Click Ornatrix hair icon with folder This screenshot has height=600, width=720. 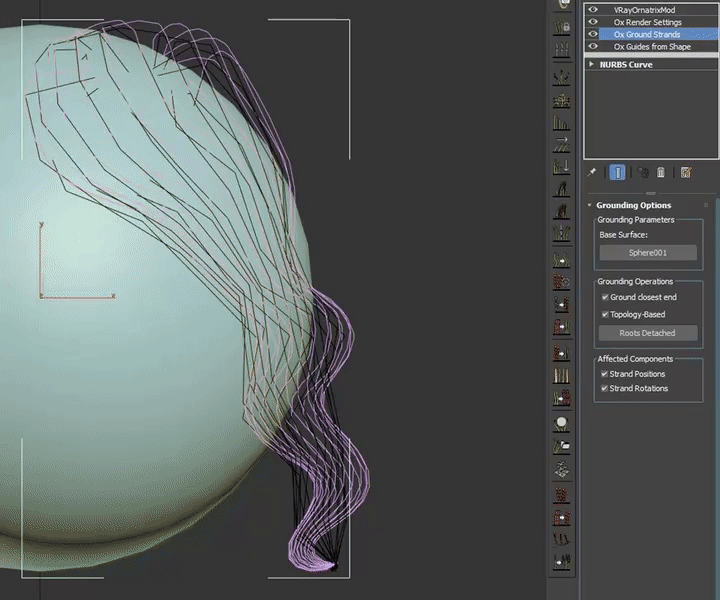click(562, 446)
